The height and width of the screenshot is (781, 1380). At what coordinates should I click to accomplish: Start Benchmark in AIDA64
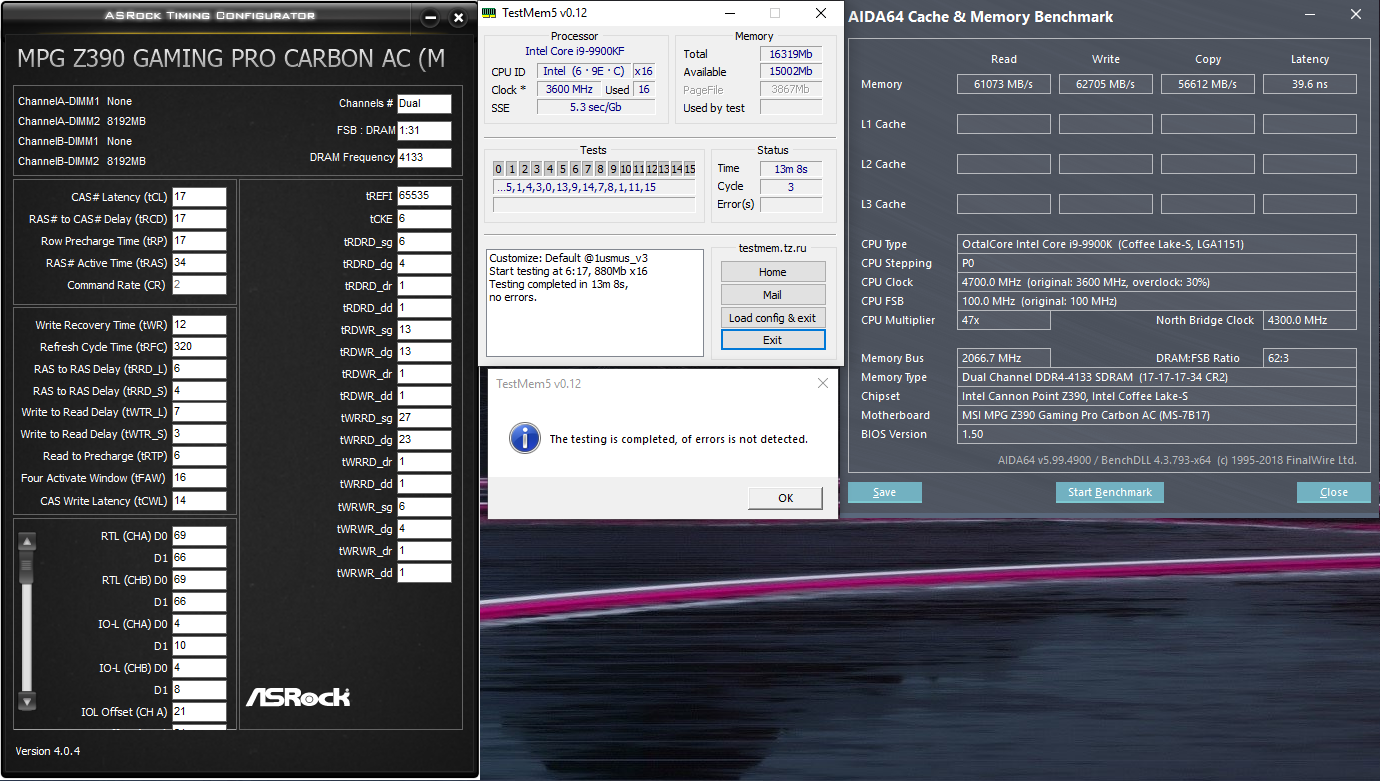[1110, 492]
